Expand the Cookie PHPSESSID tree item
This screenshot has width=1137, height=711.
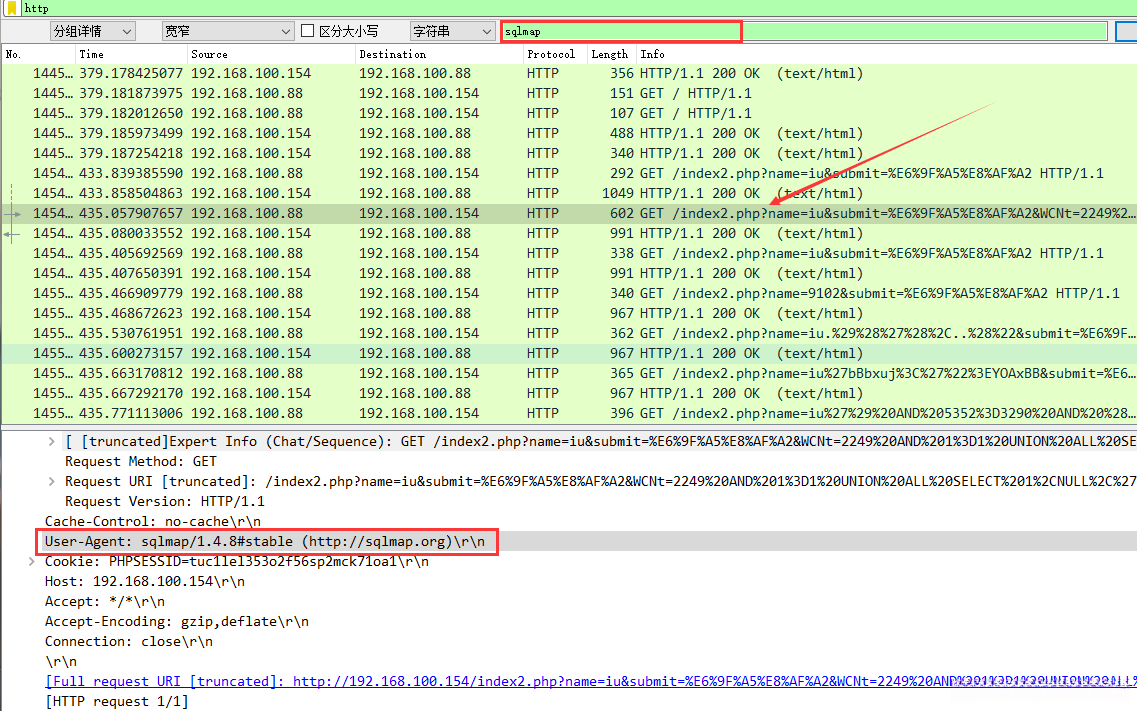pyautogui.click(x=32, y=562)
